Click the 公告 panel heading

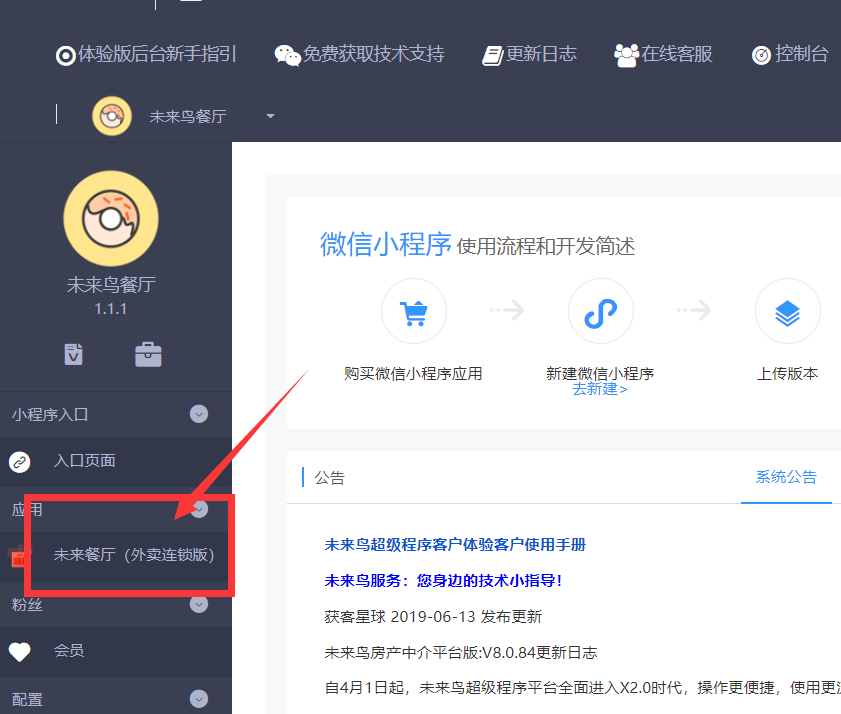[329, 477]
